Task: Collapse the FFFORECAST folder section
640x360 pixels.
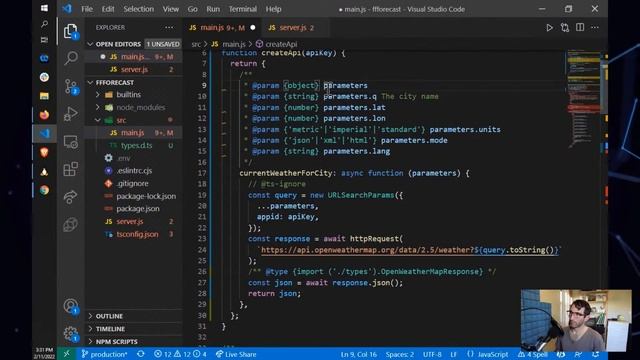Action: click(134, 82)
